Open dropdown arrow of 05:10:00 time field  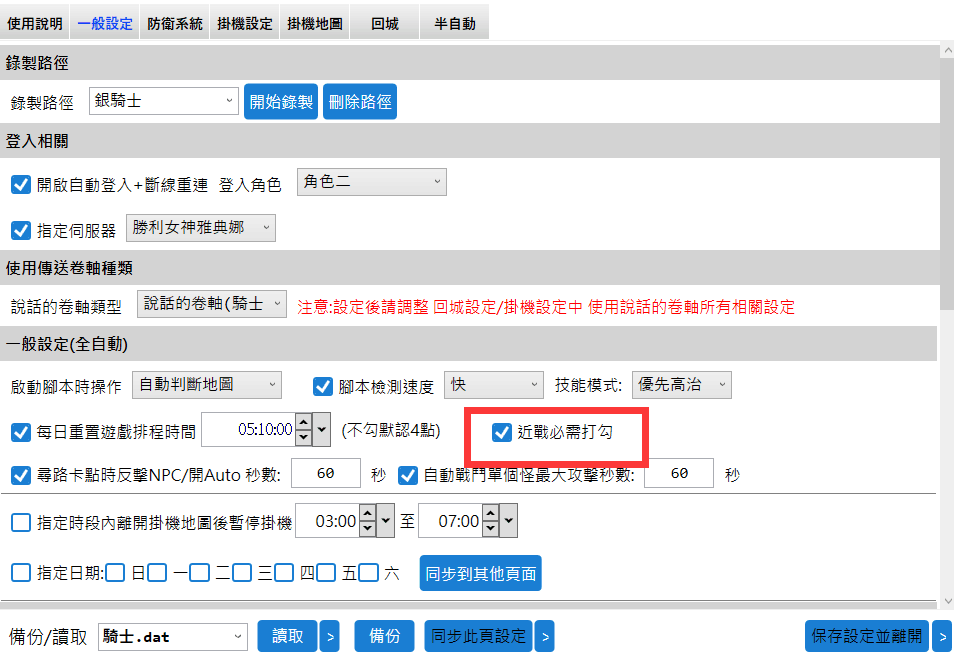click(x=322, y=431)
